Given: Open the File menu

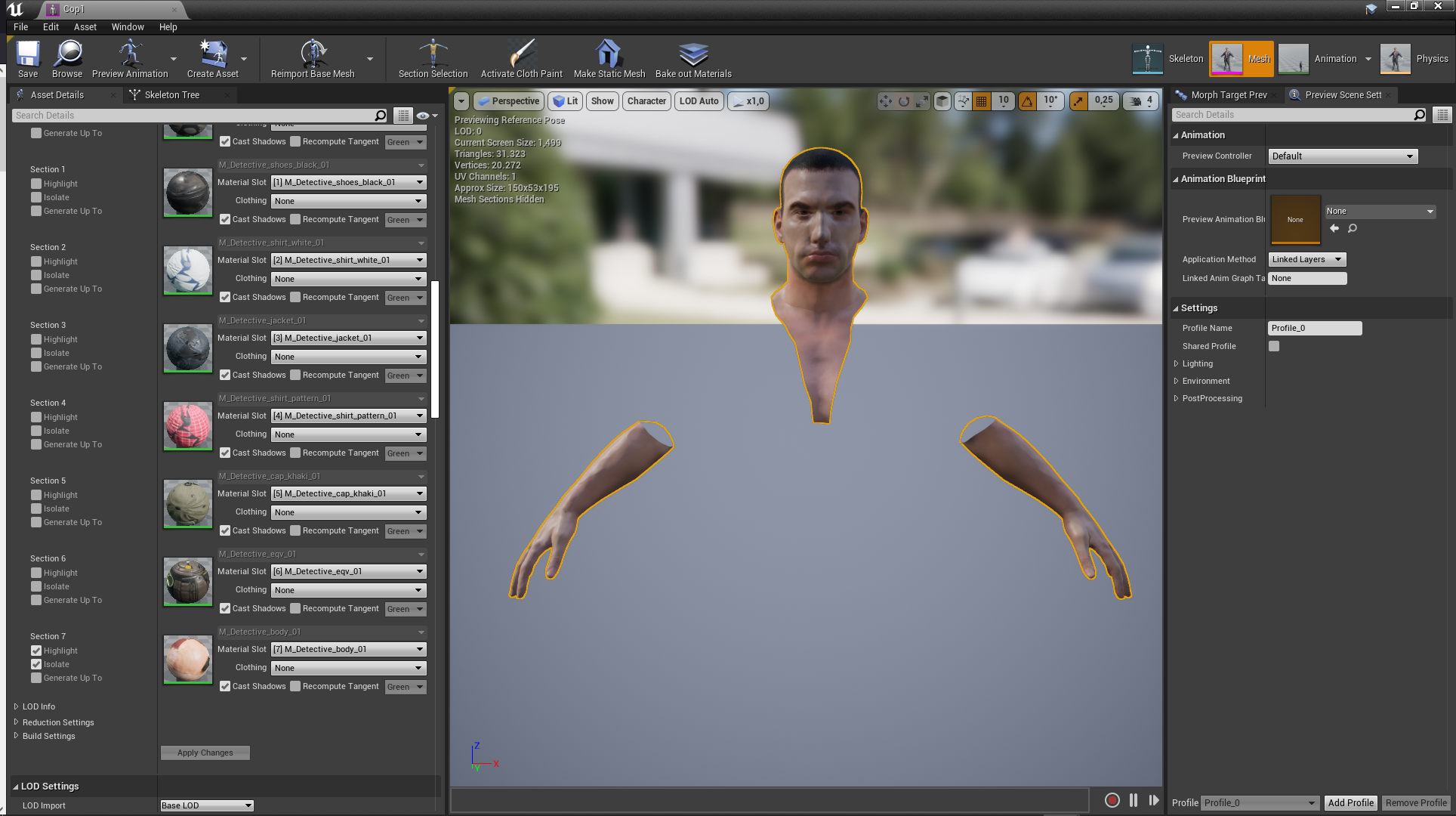Looking at the screenshot, I should tap(20, 26).
